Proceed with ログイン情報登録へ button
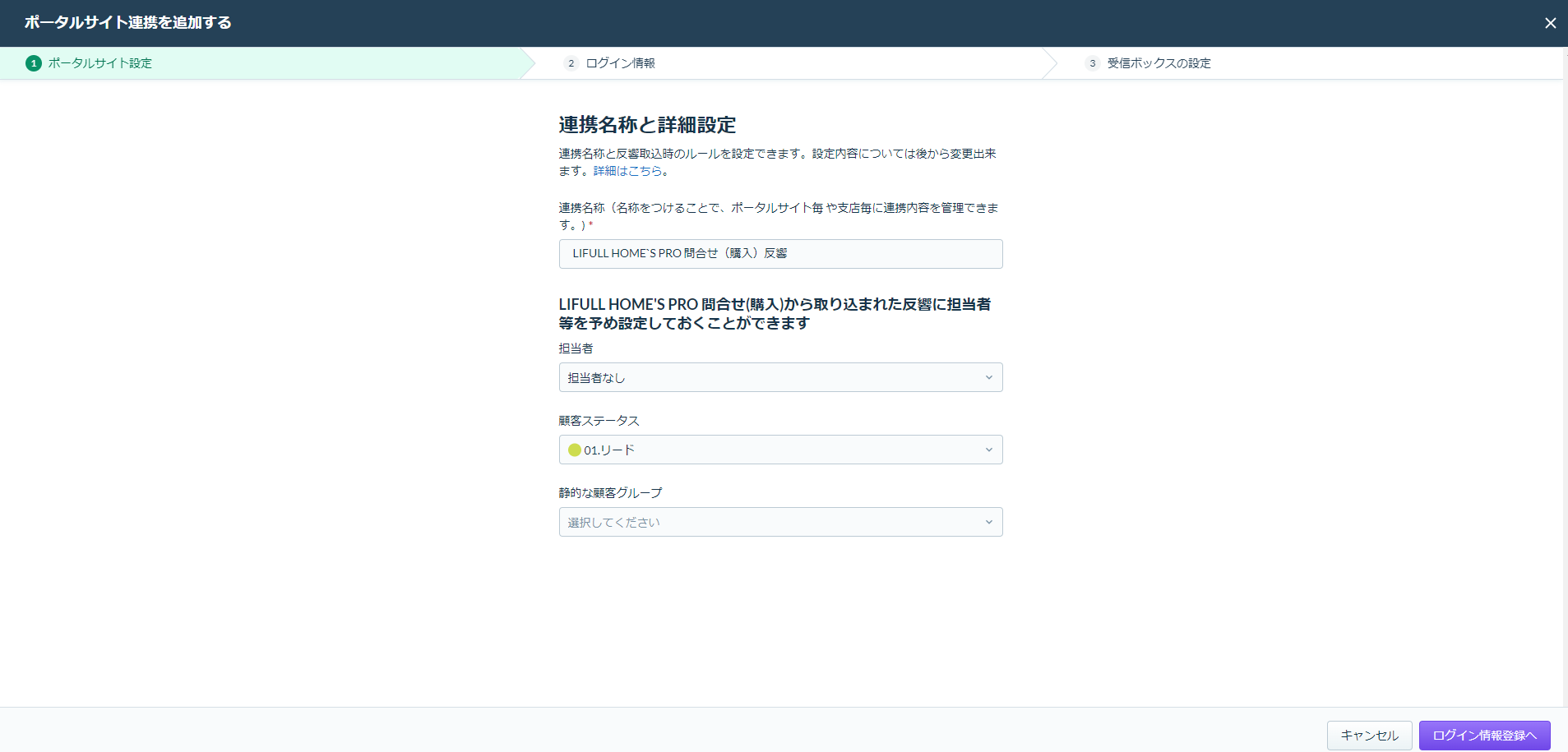The height and width of the screenshot is (752, 1568). [x=1484, y=736]
